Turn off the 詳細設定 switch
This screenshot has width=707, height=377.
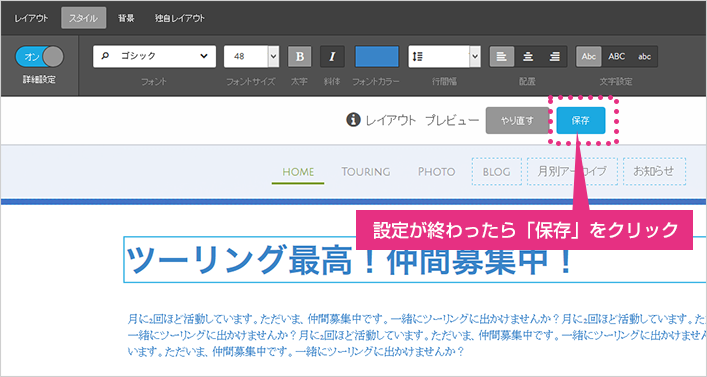(40, 56)
